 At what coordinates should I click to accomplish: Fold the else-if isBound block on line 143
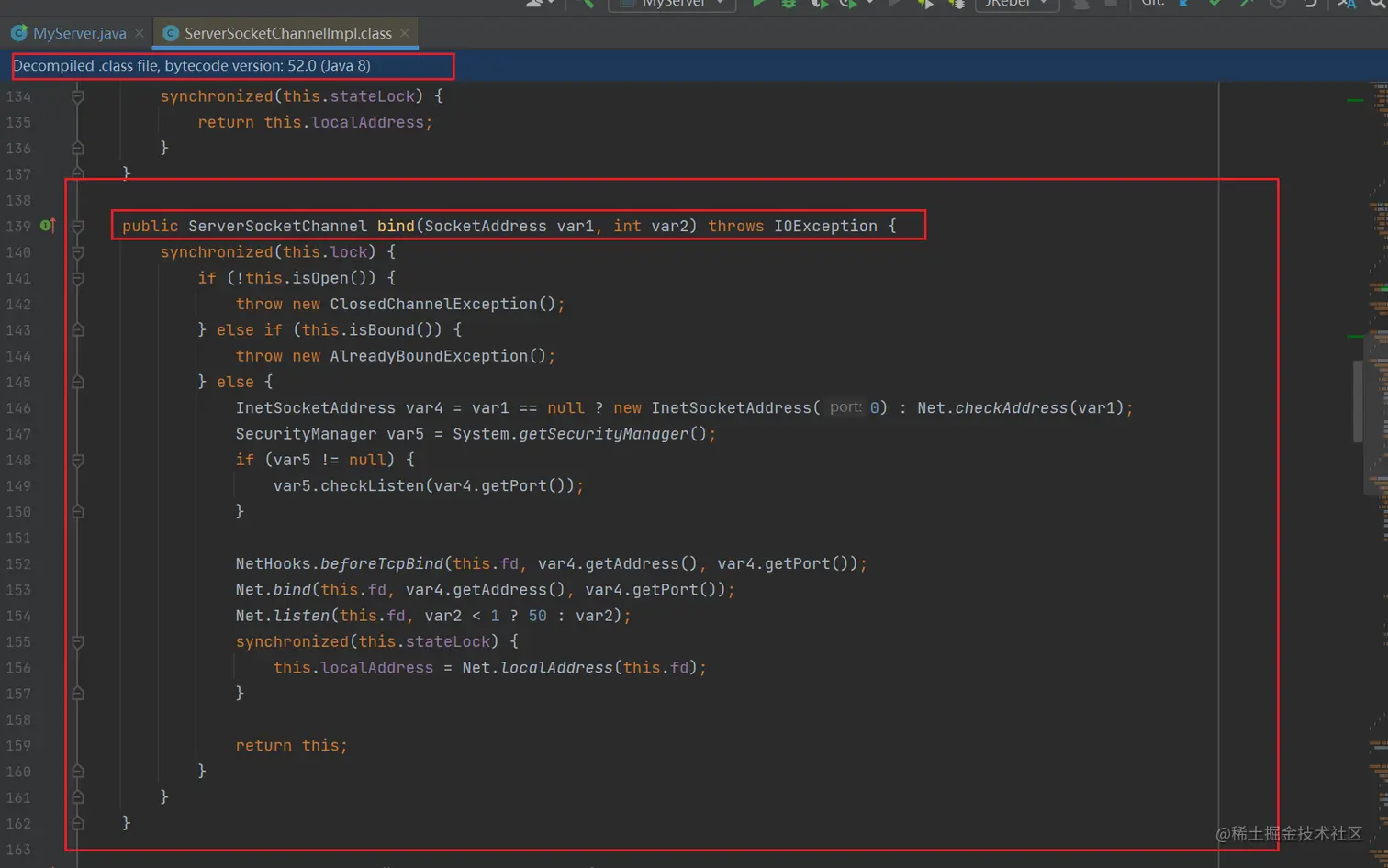[78, 329]
